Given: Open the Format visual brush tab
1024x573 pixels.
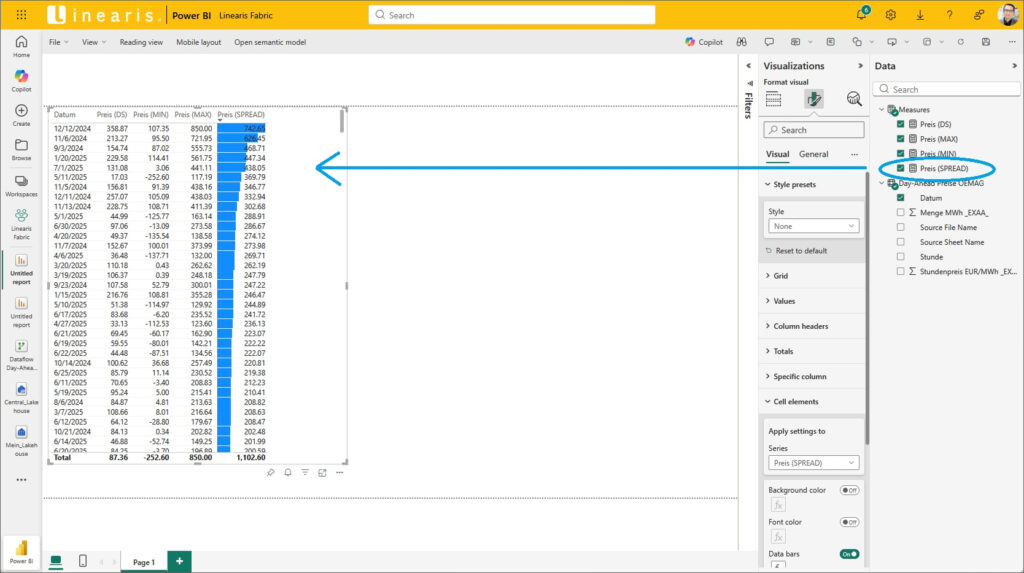Looking at the screenshot, I should pos(813,99).
